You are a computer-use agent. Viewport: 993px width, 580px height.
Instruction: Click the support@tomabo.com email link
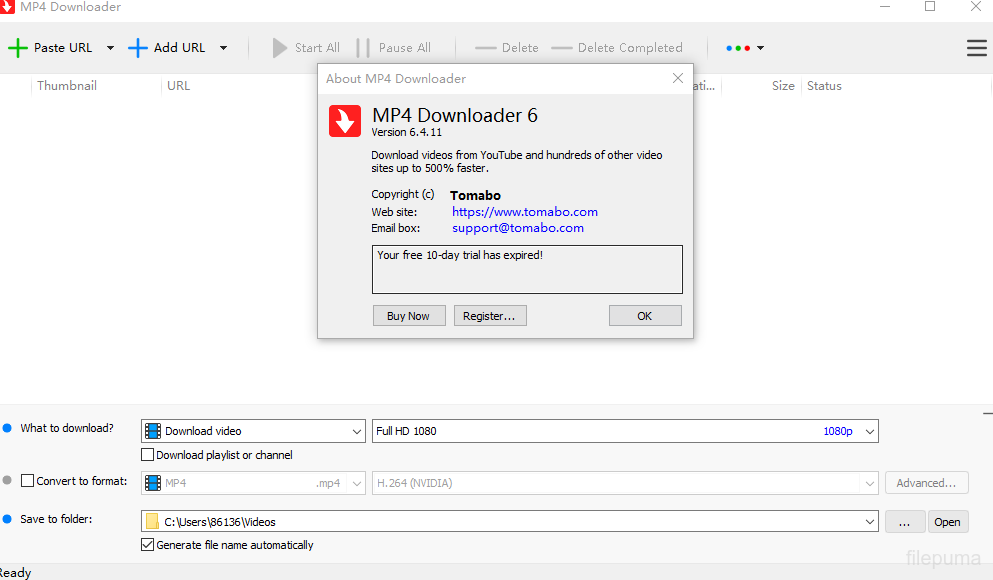pos(518,228)
